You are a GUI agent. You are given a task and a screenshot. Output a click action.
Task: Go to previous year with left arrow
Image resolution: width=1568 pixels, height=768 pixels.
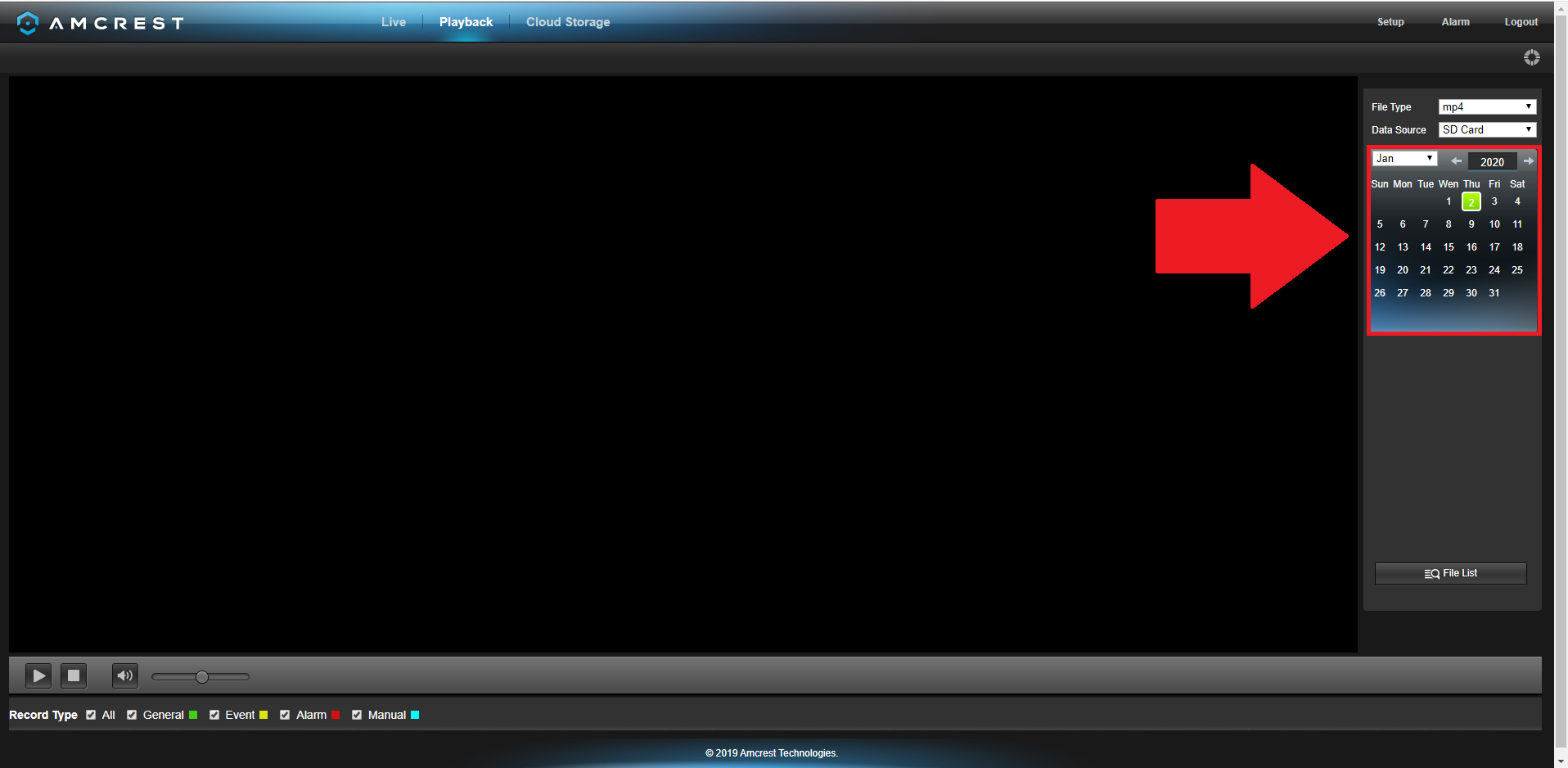(1456, 161)
